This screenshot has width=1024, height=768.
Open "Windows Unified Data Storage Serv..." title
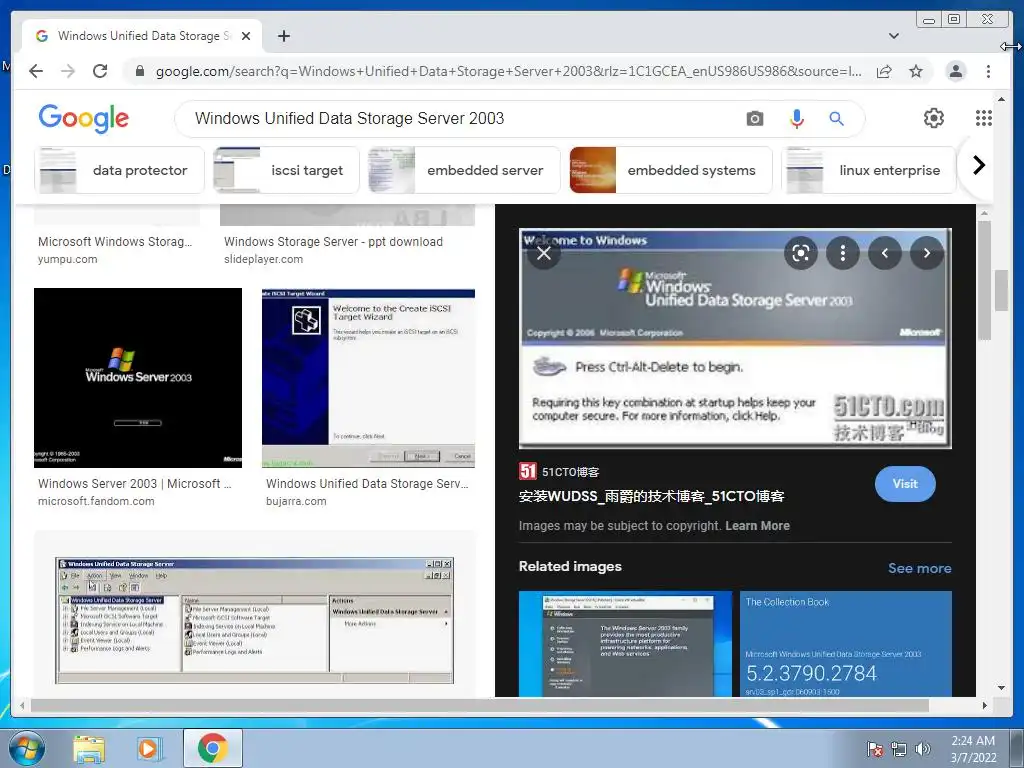(367, 484)
